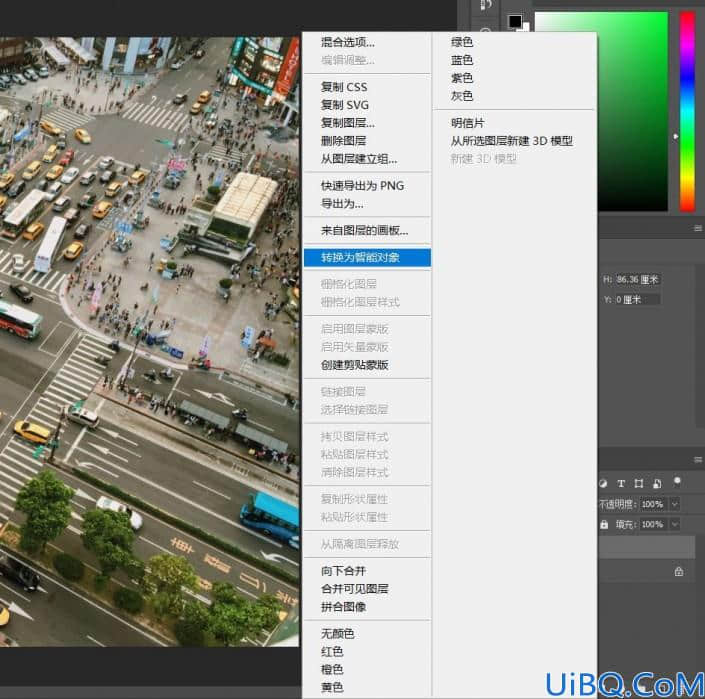Click the history panel icon at top
The image size is (705, 699).
coord(486,5)
